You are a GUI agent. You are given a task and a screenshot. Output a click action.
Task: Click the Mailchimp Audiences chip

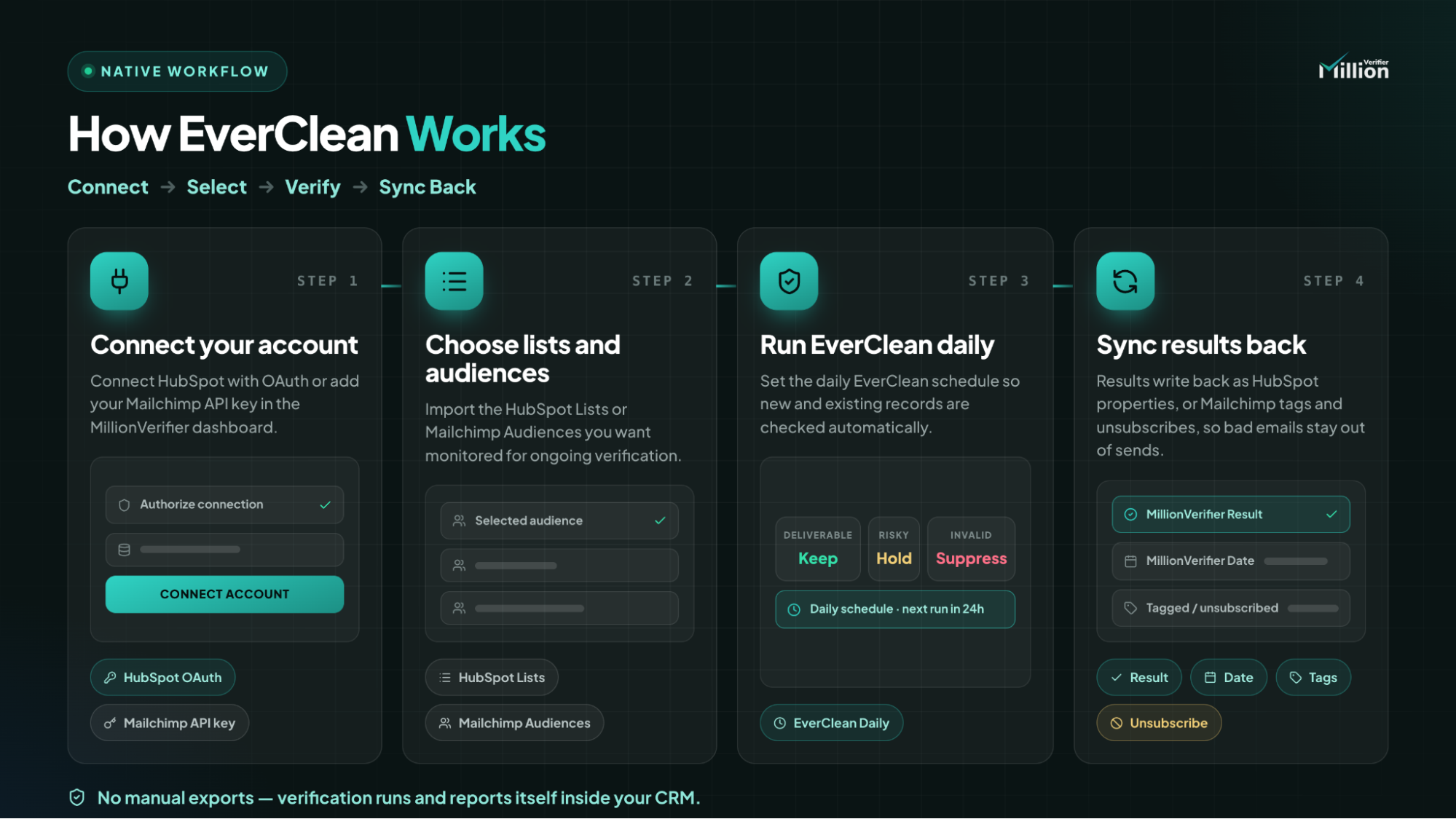tap(514, 723)
